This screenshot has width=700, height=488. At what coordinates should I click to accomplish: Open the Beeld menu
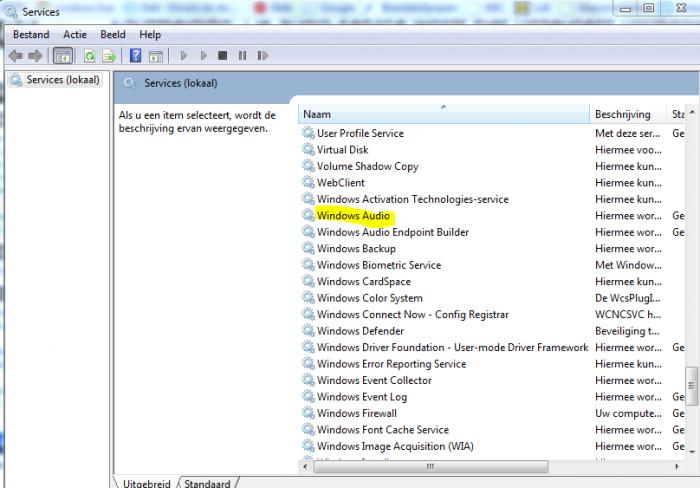pos(112,34)
